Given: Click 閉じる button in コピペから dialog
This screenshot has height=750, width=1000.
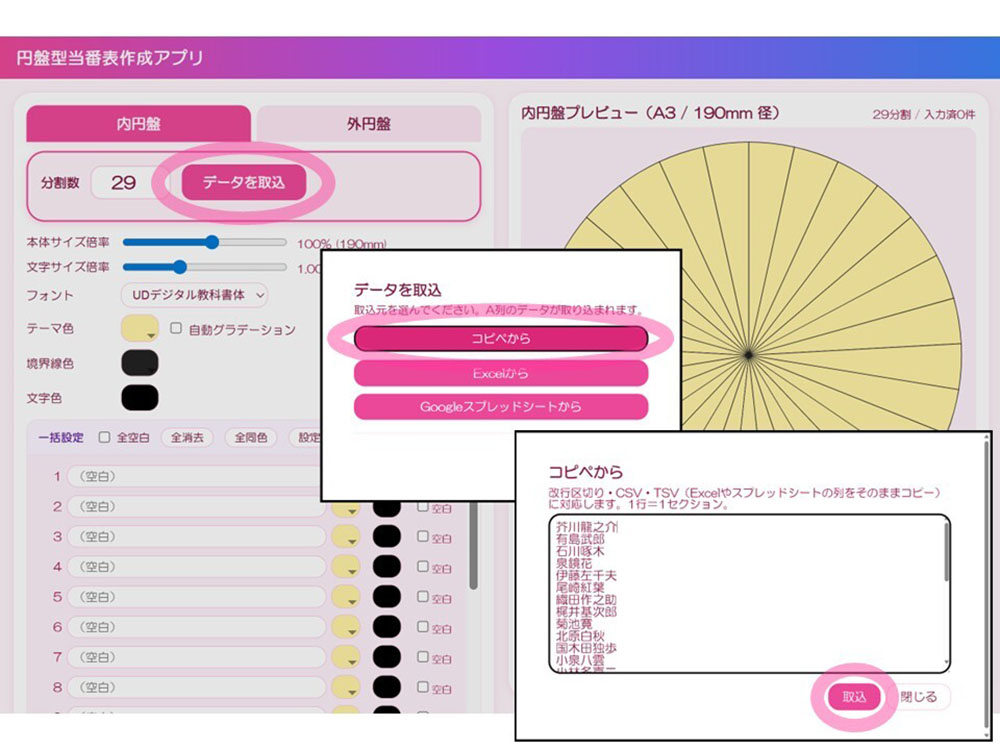Looking at the screenshot, I should coord(918,696).
